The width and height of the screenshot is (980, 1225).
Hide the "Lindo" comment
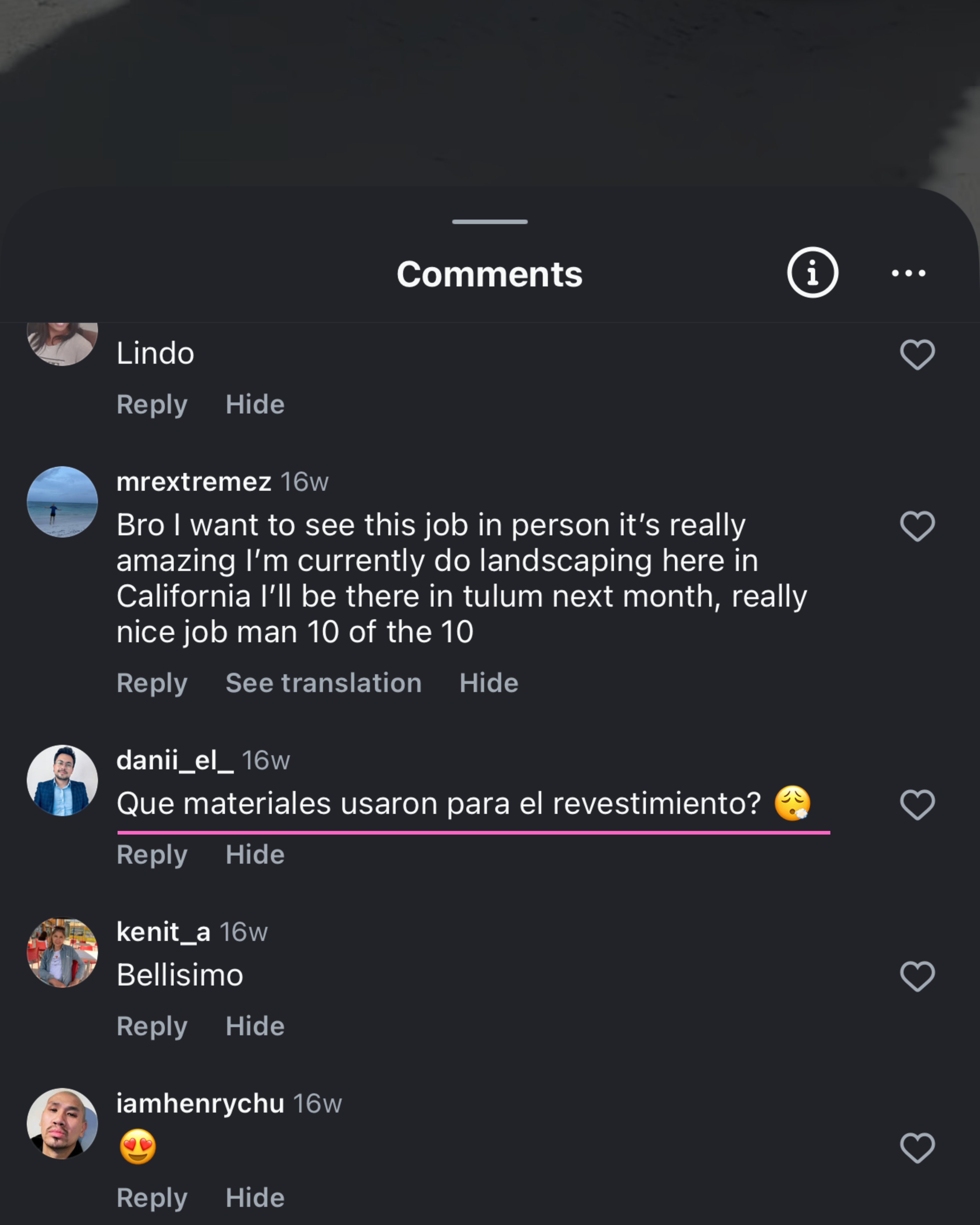click(x=255, y=404)
